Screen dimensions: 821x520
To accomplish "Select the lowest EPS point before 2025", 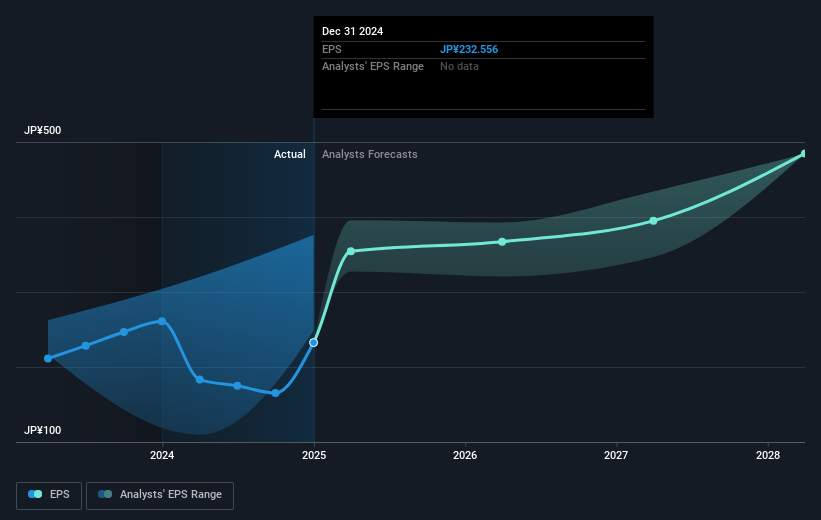I will coord(275,393).
